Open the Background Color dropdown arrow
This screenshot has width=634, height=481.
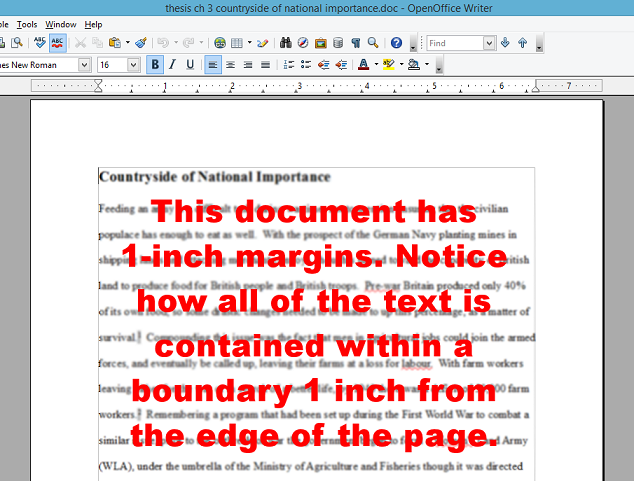(x=427, y=64)
